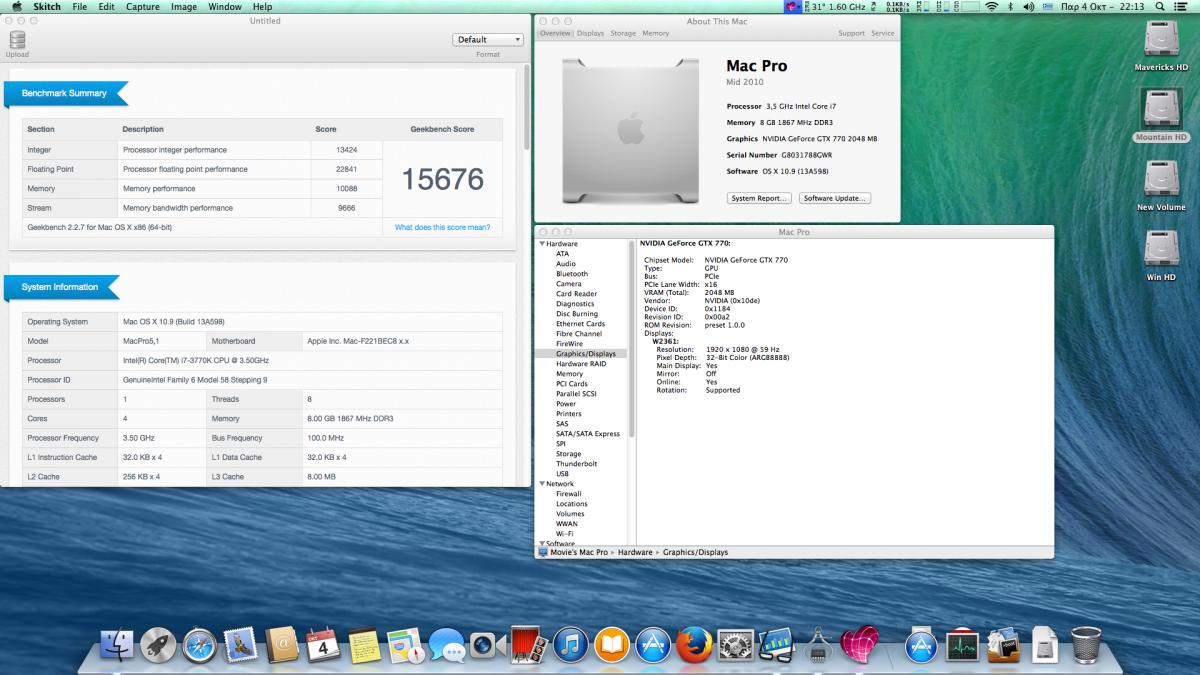Click Service link in About This Mac
The width and height of the screenshot is (1200, 675).
pyautogui.click(x=883, y=33)
